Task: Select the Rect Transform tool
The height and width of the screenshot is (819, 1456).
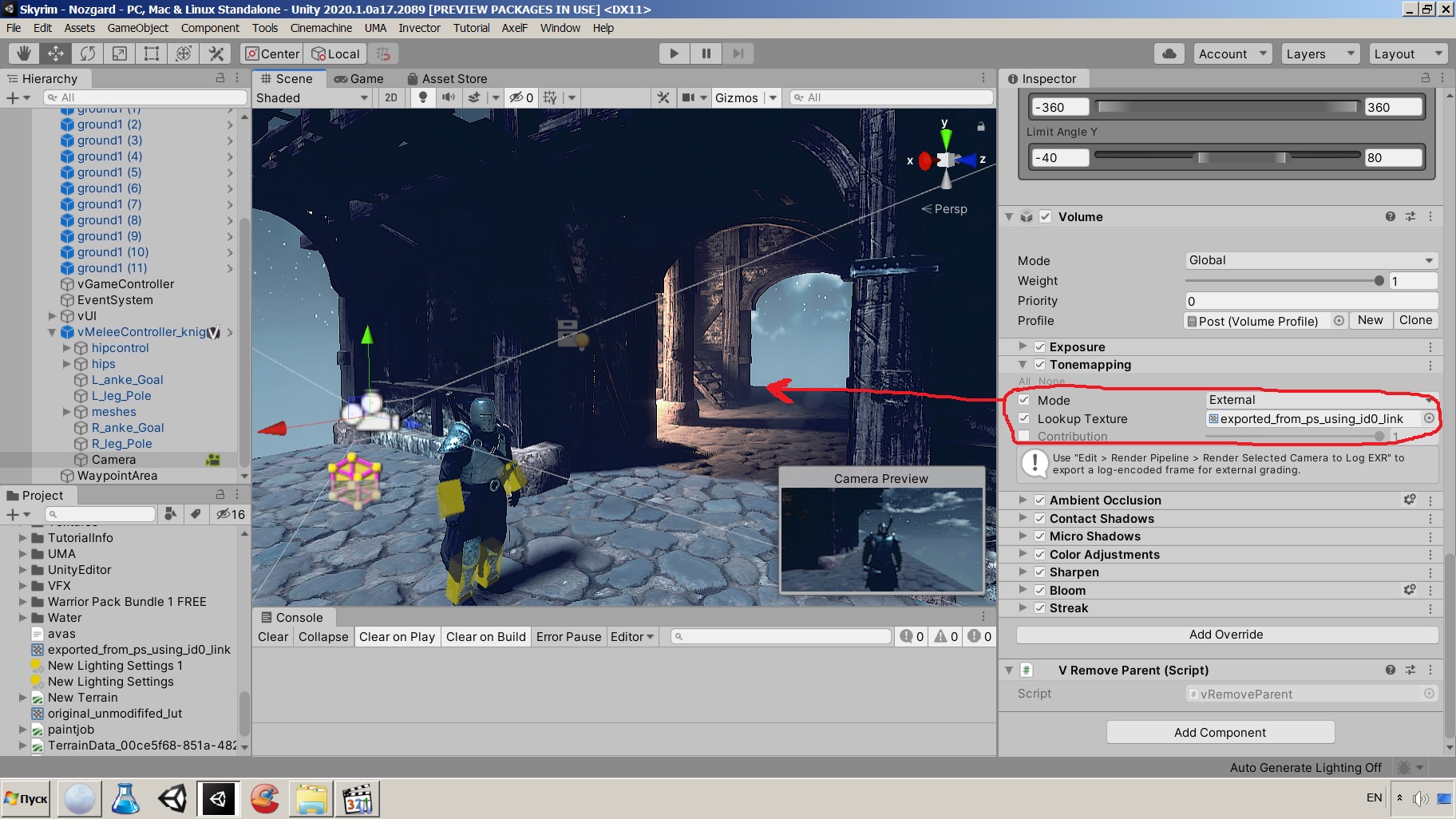Action: point(152,53)
